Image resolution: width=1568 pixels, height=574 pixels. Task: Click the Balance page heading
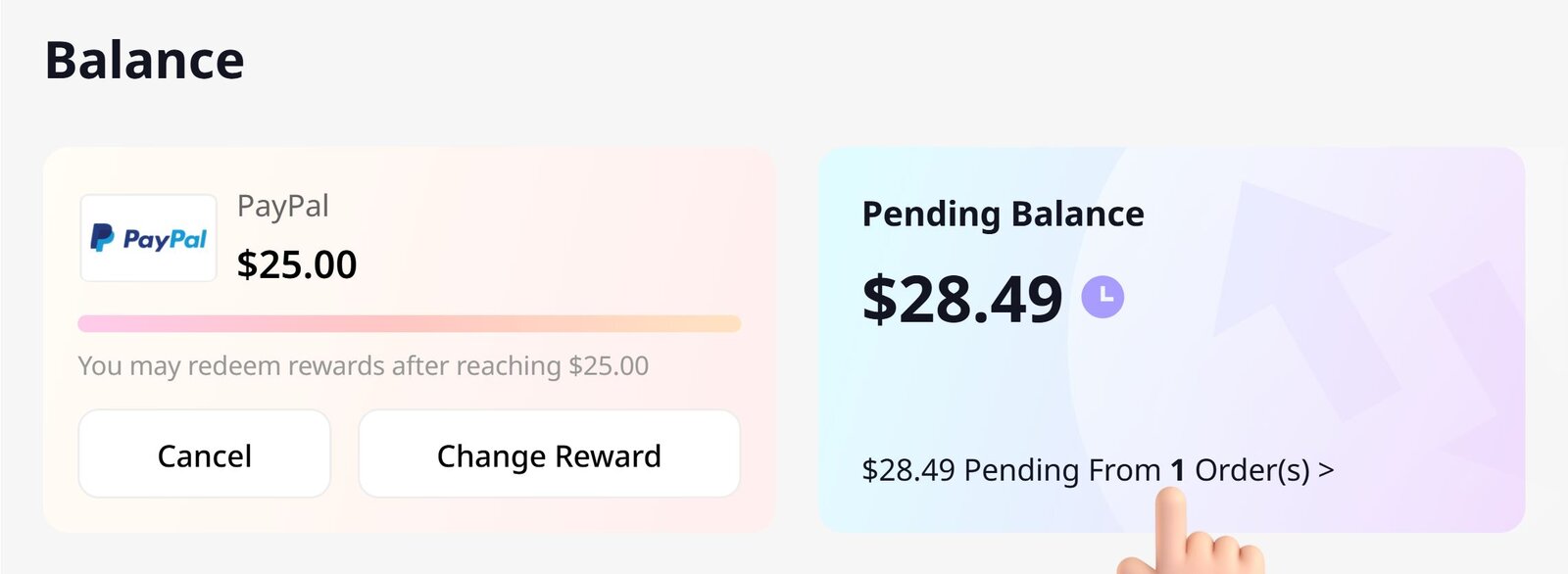click(x=145, y=61)
